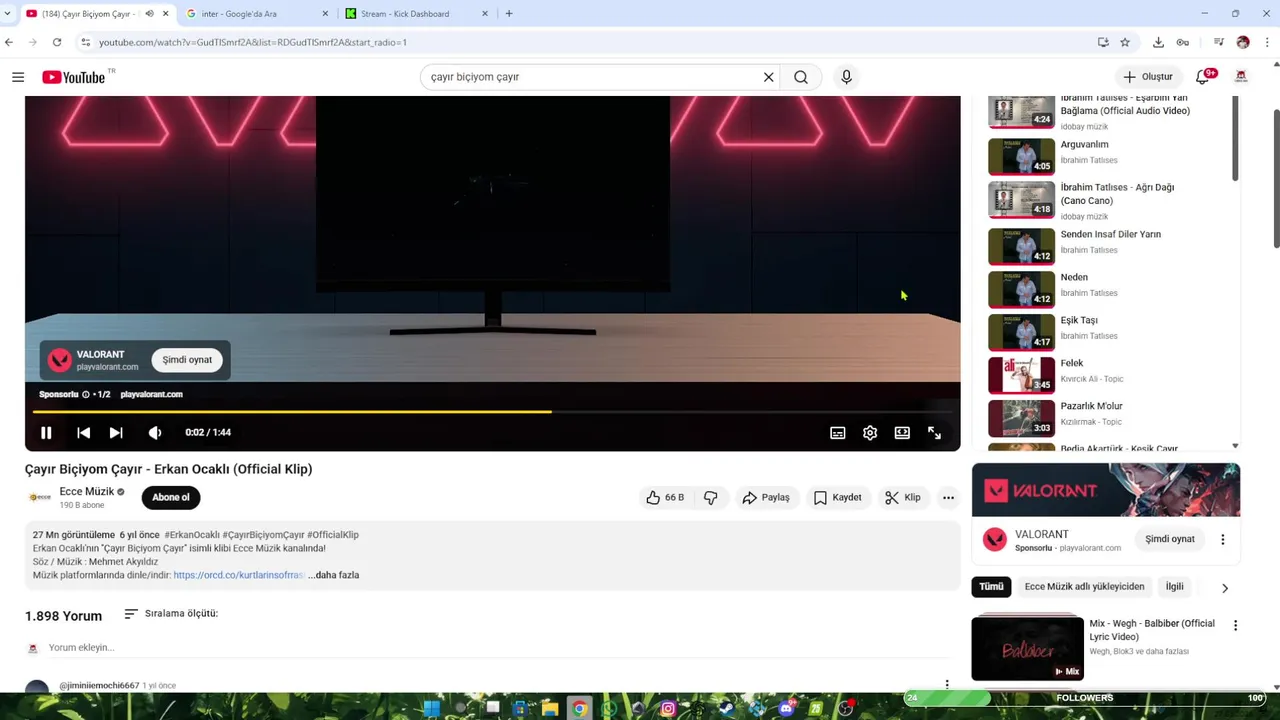
Task: Open Sıralama ölçütü sort dropdown
Action: (x=171, y=613)
